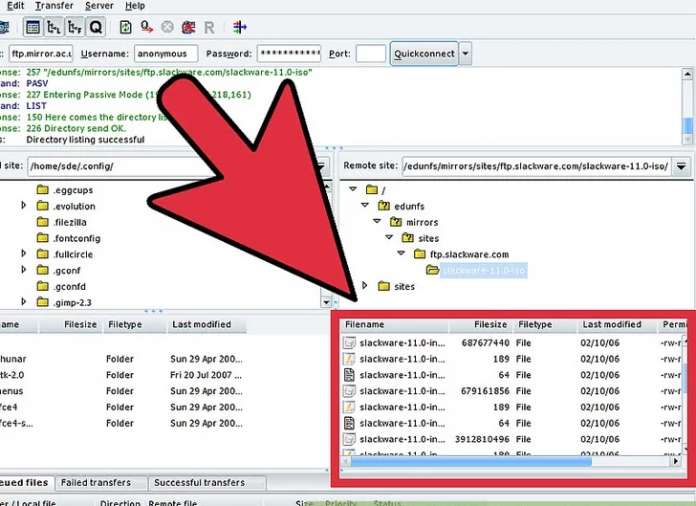The image size is (696, 506).
Task: Toggle the message log display icon
Action: pos(32,27)
